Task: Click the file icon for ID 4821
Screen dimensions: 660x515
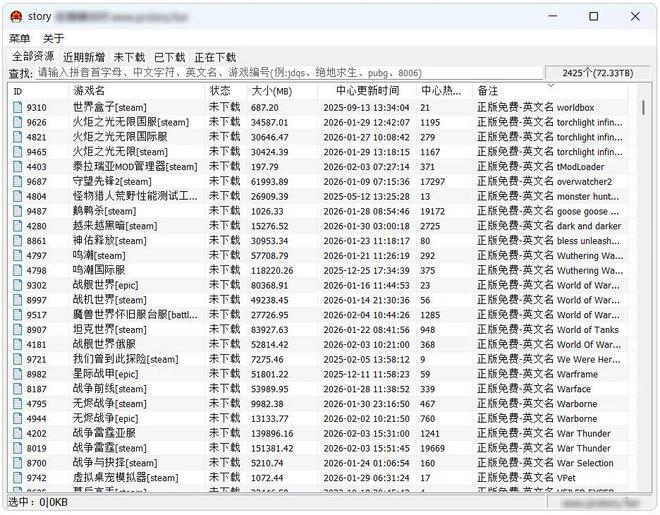Action: coord(17,137)
